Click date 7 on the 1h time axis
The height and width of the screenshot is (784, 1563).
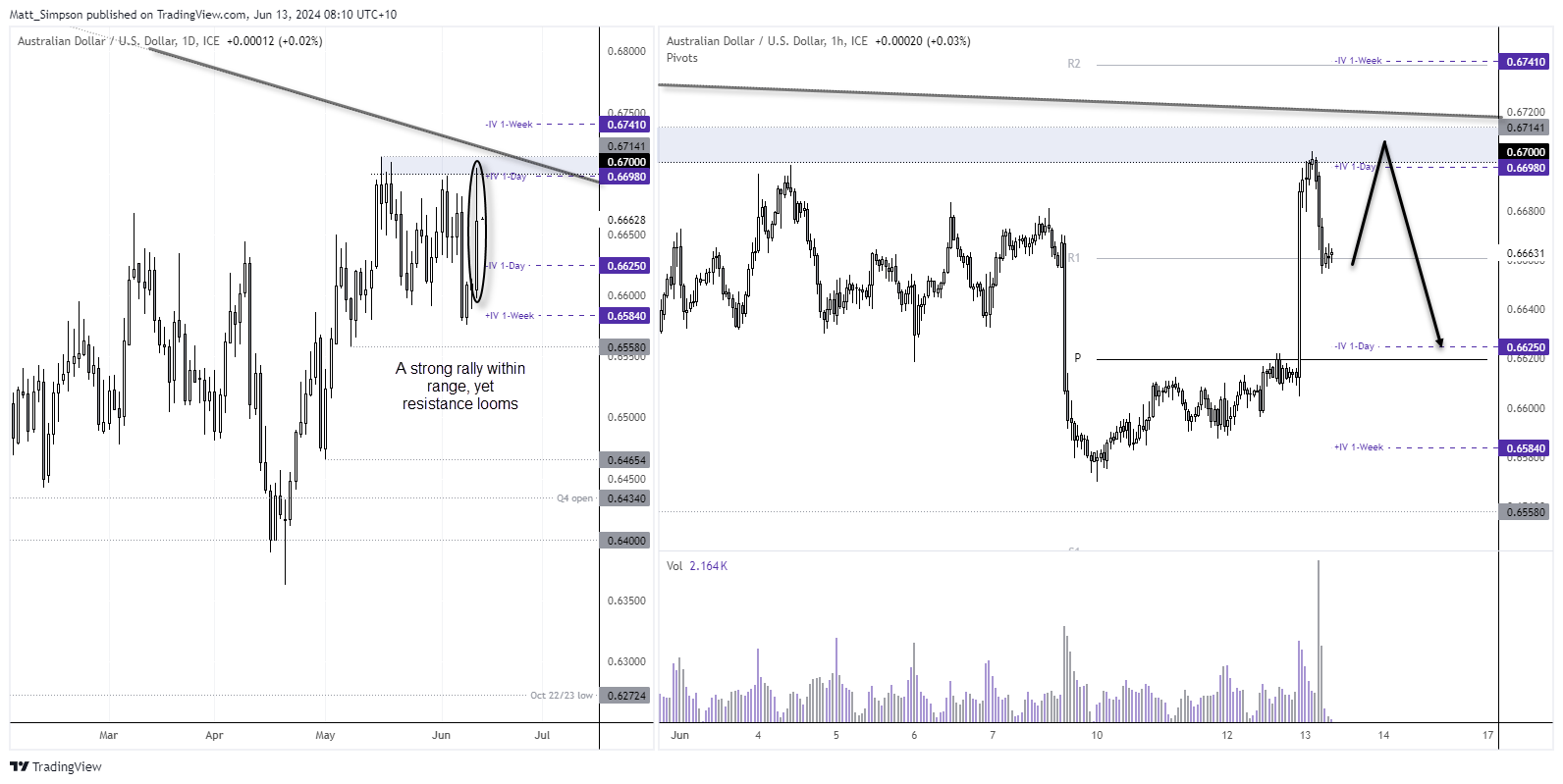(x=993, y=735)
